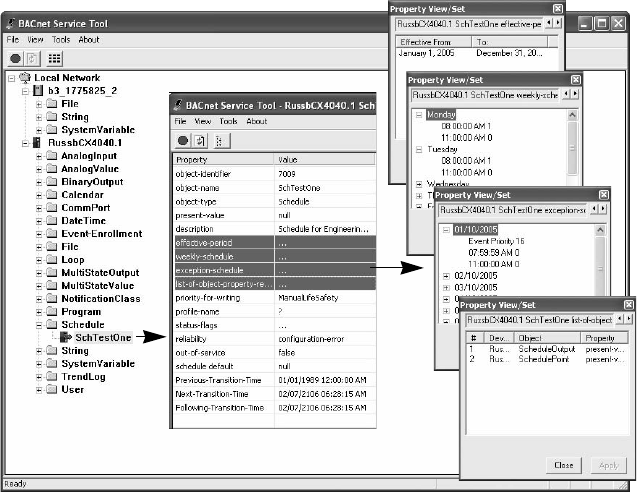Click the priority-for-writing property row

pos(274,298)
